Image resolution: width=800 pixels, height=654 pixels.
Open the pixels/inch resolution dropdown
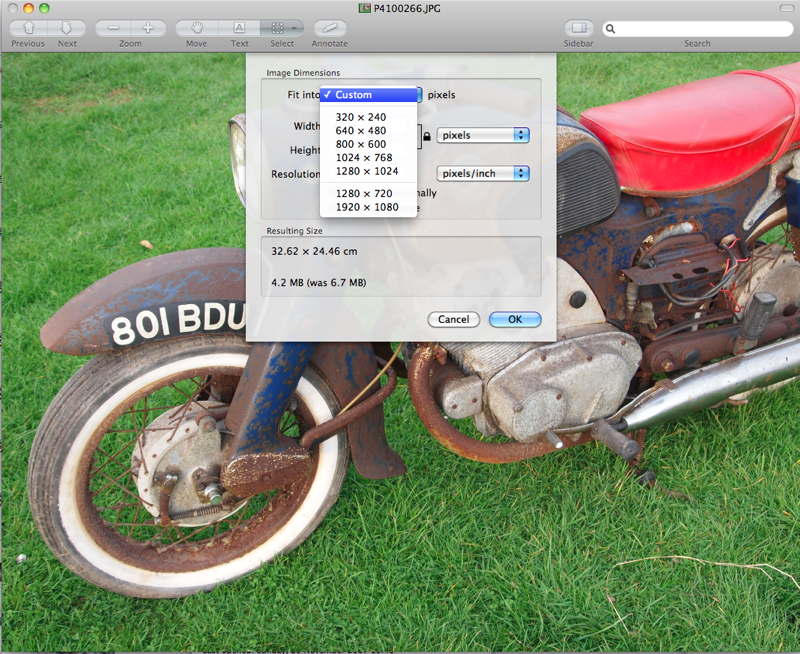pos(483,173)
